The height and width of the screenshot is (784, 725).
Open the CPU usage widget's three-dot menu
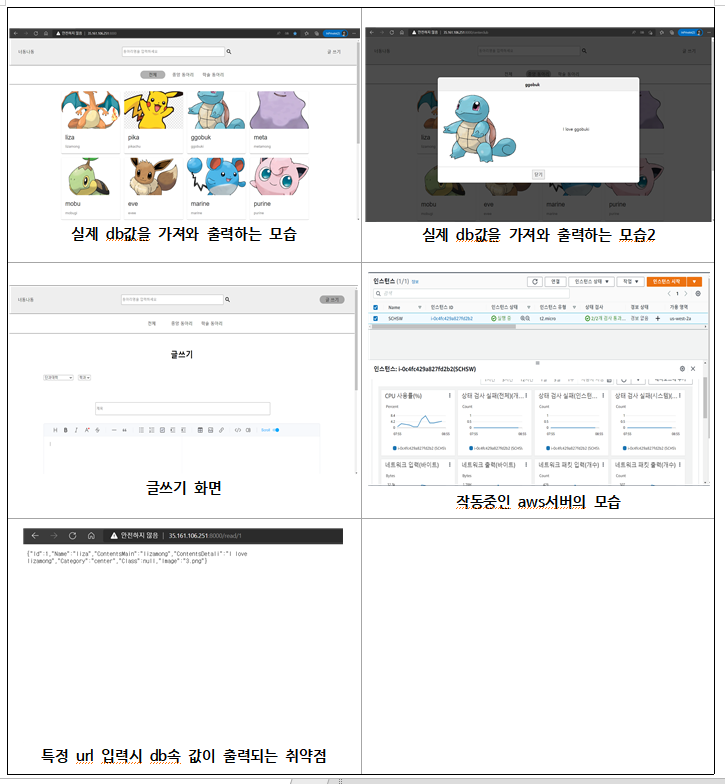pyautogui.click(x=450, y=396)
